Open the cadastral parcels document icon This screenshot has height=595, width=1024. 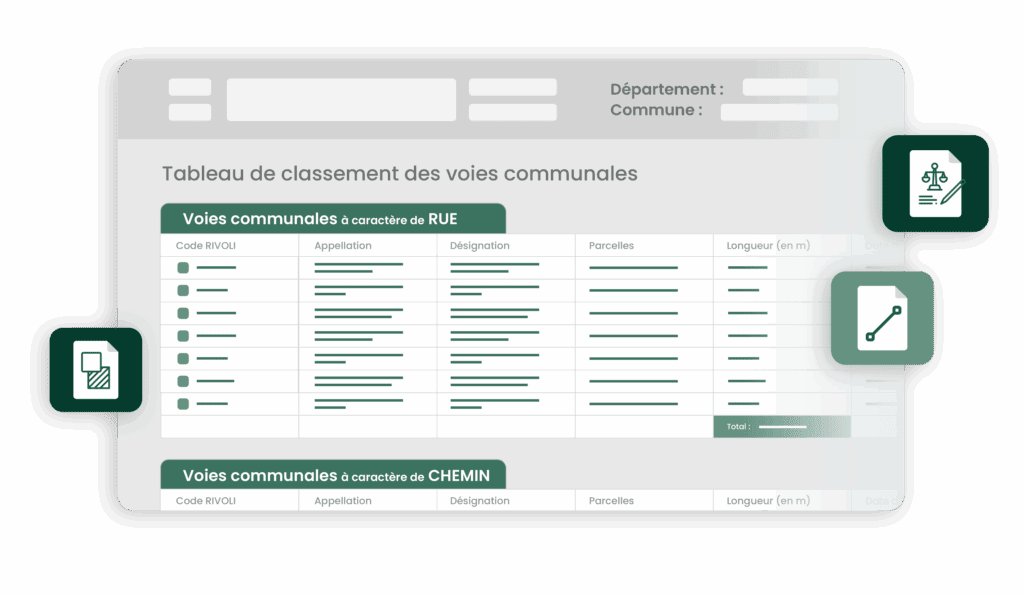tap(96, 370)
